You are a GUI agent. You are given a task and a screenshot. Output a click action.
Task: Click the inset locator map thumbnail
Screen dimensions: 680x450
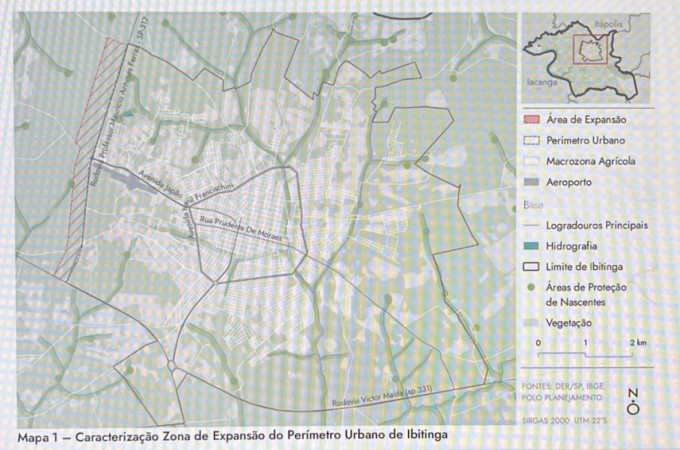click(x=586, y=58)
